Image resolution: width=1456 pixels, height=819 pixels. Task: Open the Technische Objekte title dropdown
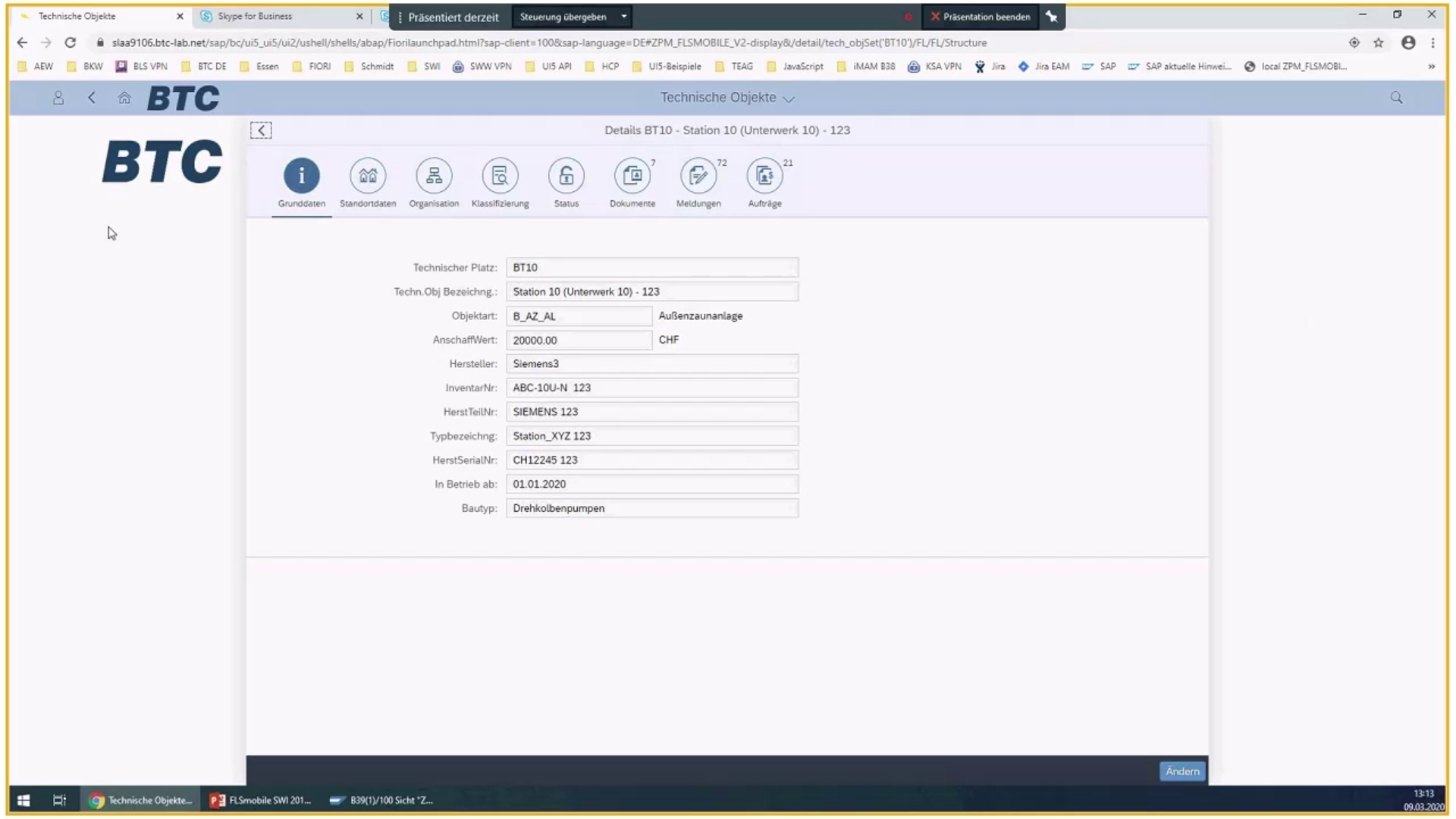[x=789, y=99]
